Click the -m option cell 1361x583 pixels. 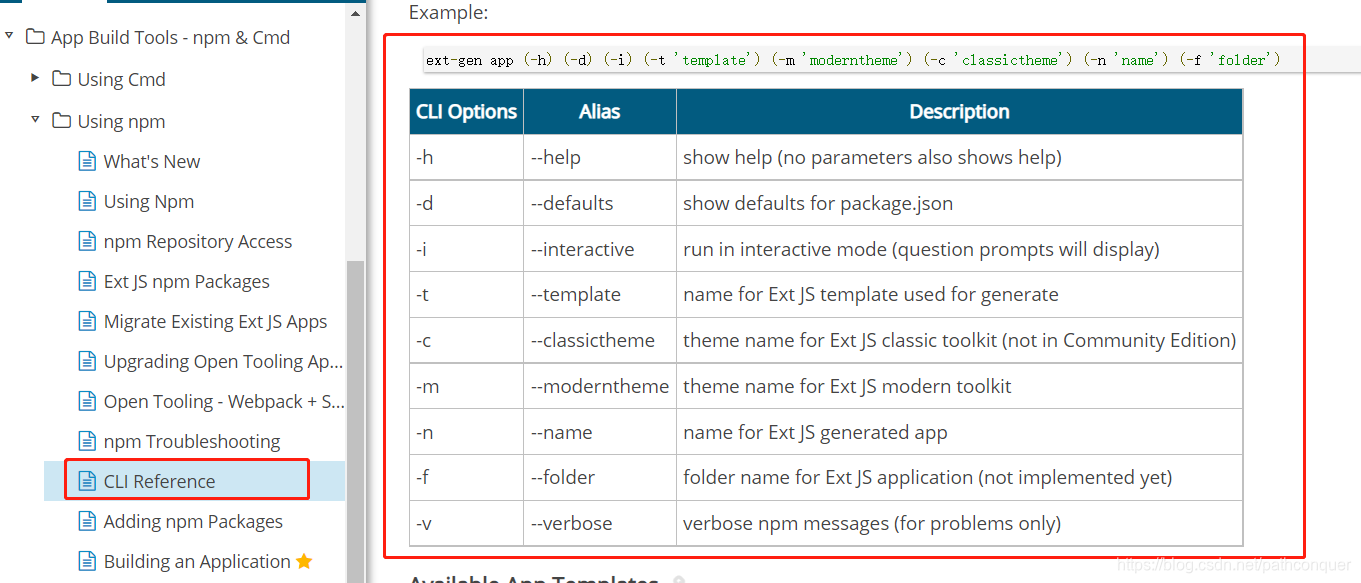tap(466, 386)
